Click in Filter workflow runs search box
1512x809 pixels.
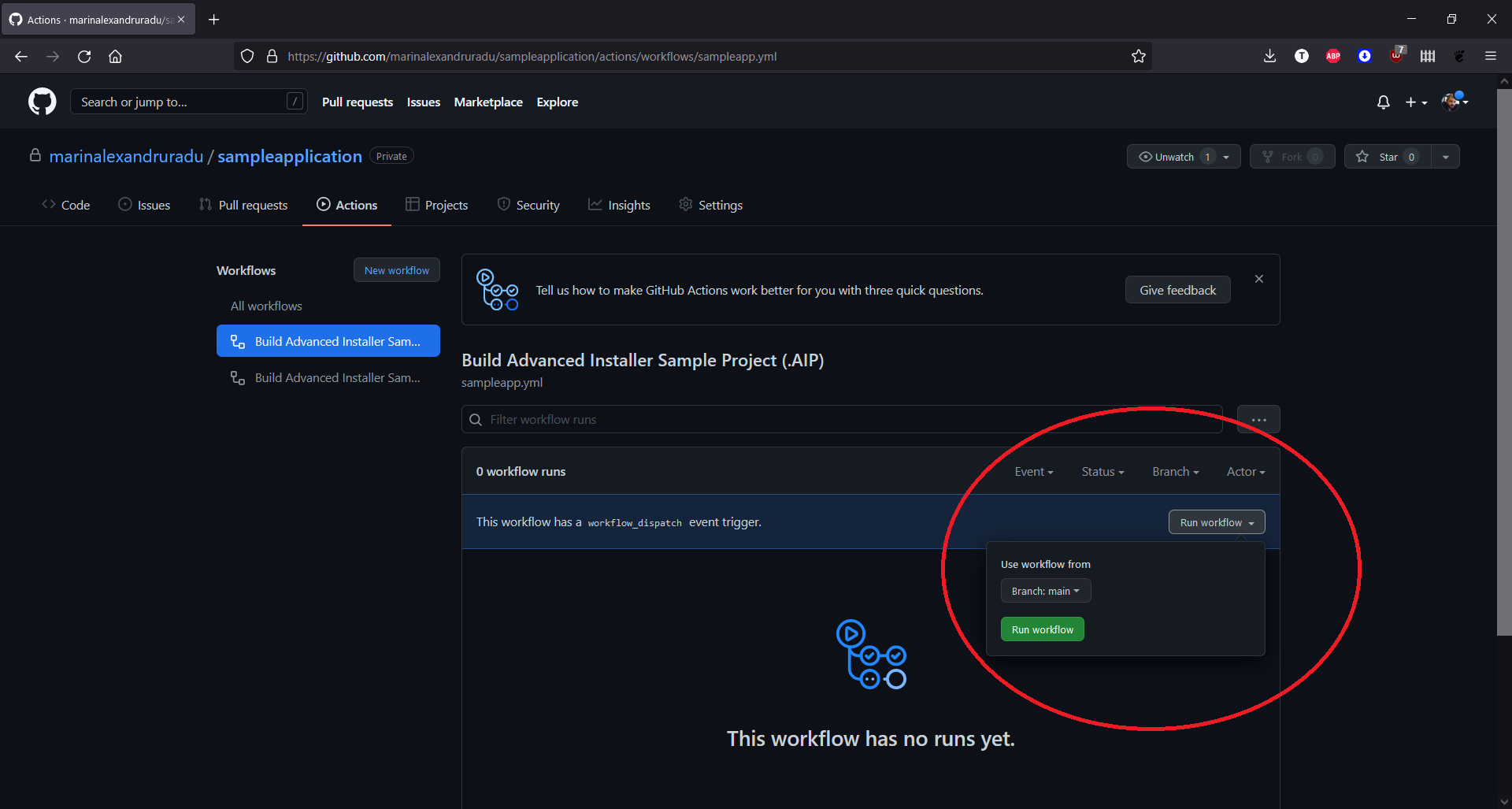tap(842, 420)
